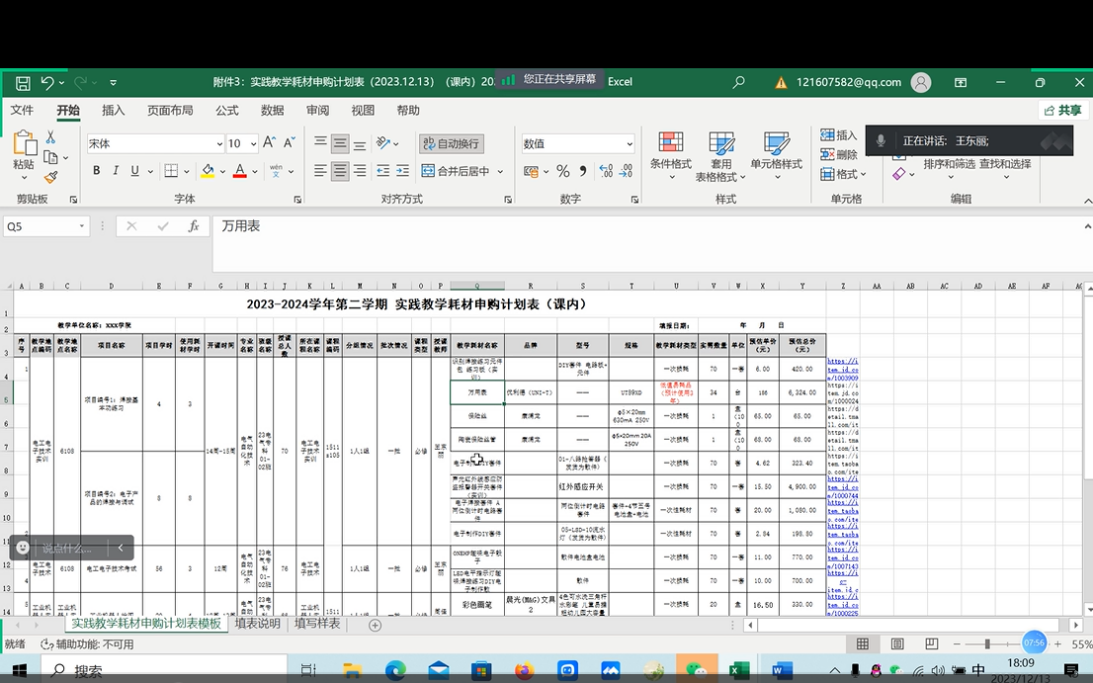This screenshot has height=683, width=1093.
Task: Apply the accounting number format
Action: click(x=531, y=171)
